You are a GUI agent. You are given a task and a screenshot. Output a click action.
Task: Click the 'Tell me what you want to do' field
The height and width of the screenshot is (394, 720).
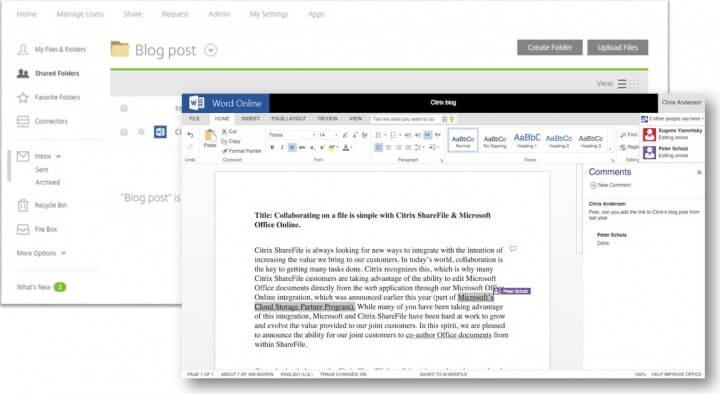404,119
